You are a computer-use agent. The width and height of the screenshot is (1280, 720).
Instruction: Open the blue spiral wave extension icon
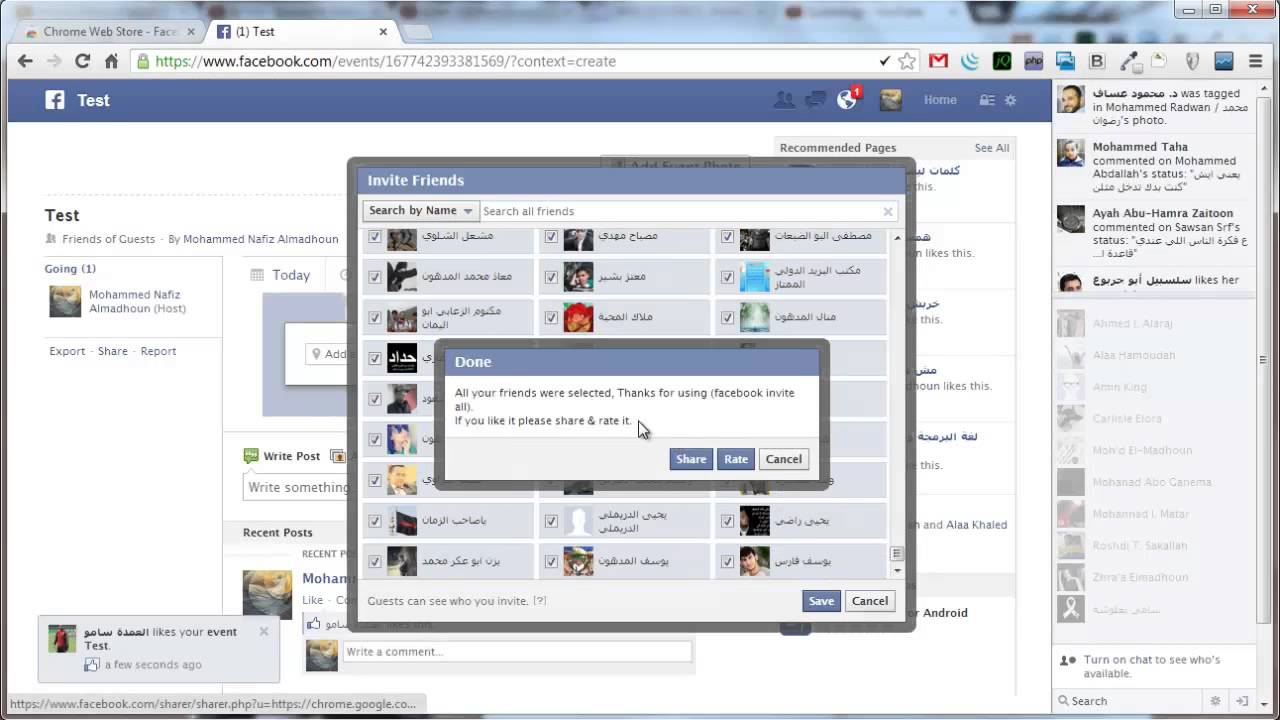click(969, 61)
